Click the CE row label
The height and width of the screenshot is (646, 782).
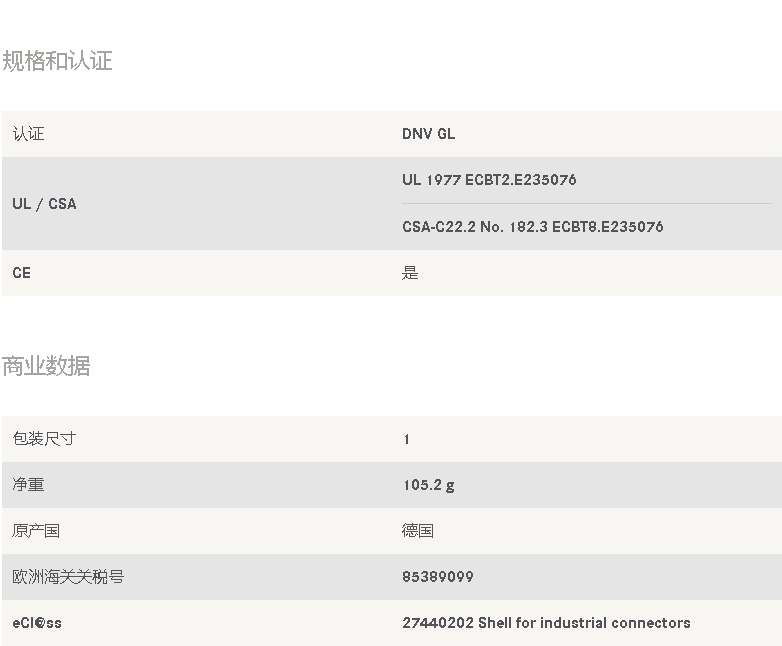(21, 273)
